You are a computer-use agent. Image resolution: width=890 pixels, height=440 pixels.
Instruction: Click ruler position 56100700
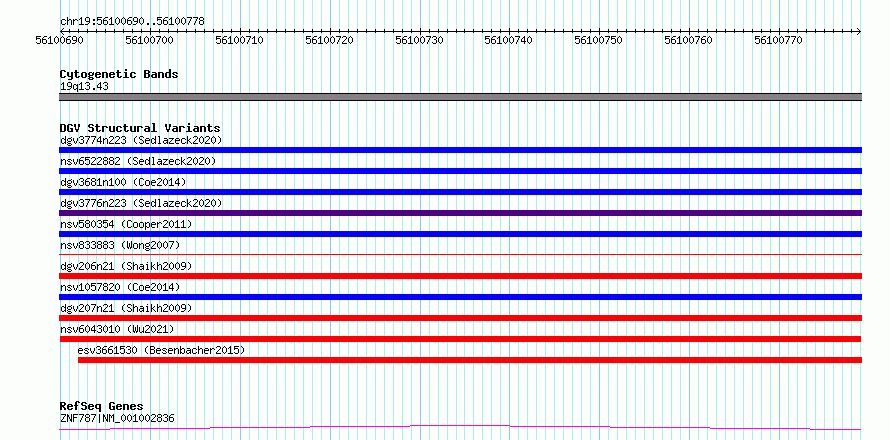point(150,40)
